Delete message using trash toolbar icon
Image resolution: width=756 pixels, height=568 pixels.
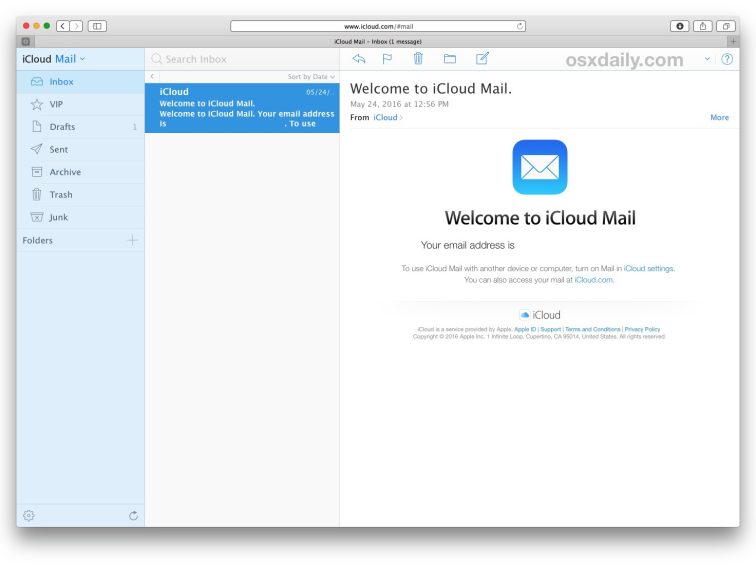pos(418,59)
